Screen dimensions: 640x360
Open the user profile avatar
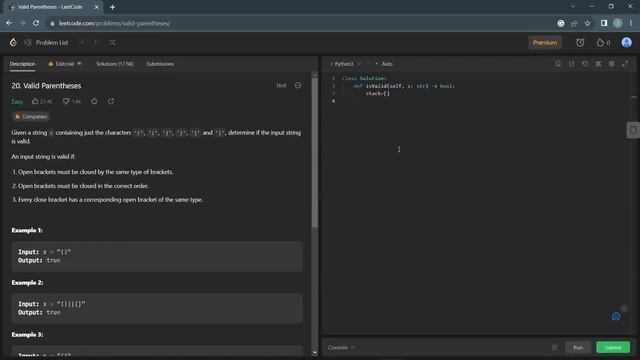pos(627,42)
